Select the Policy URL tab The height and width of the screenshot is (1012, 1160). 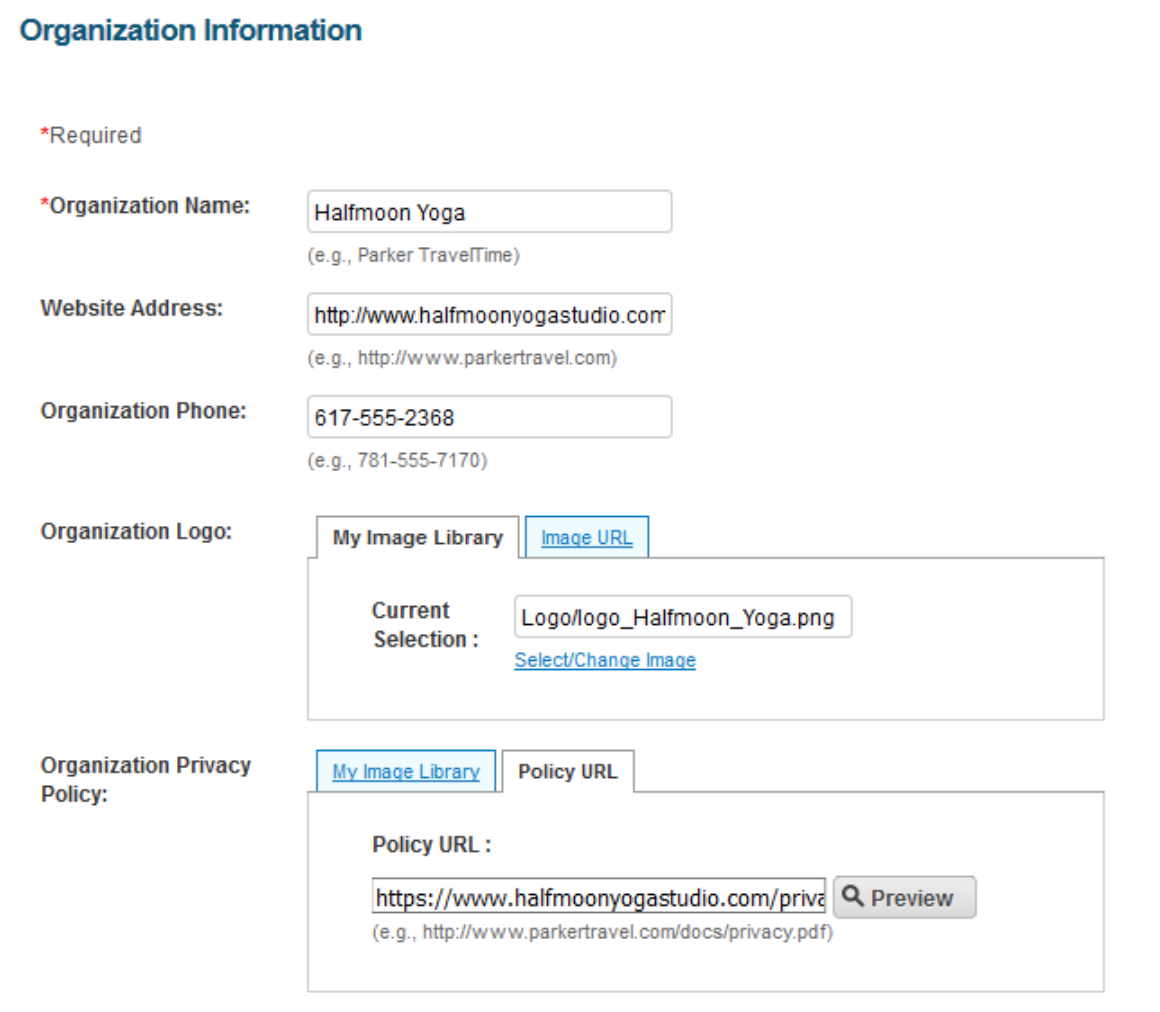(567, 772)
